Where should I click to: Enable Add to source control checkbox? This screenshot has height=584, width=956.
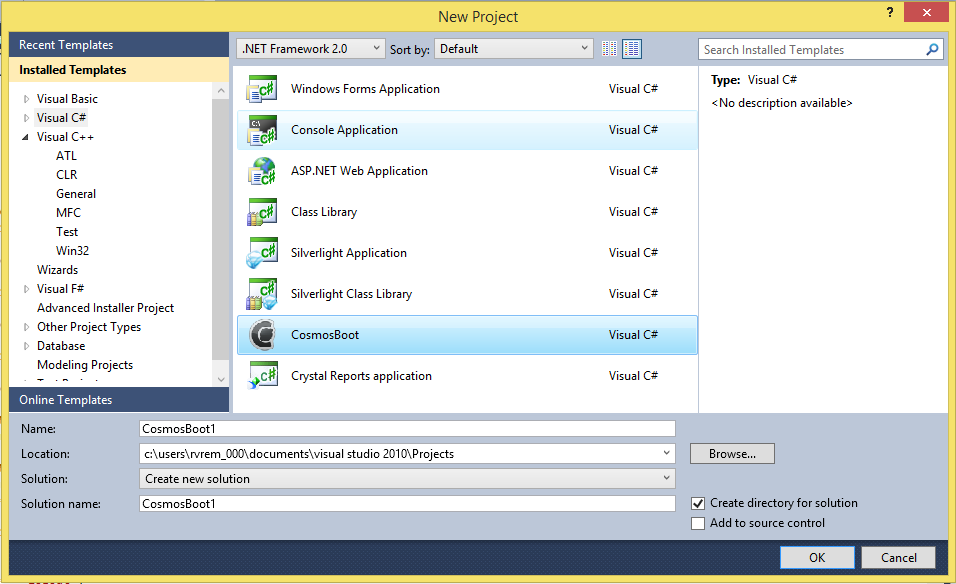click(698, 523)
